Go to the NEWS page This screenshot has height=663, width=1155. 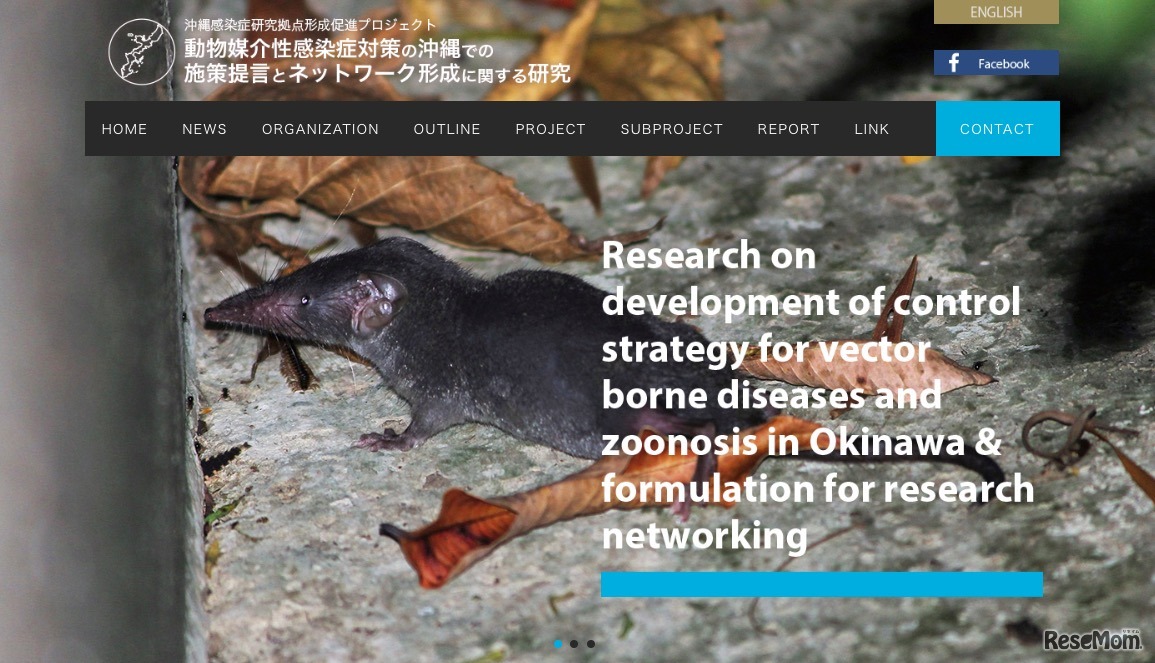tap(205, 129)
